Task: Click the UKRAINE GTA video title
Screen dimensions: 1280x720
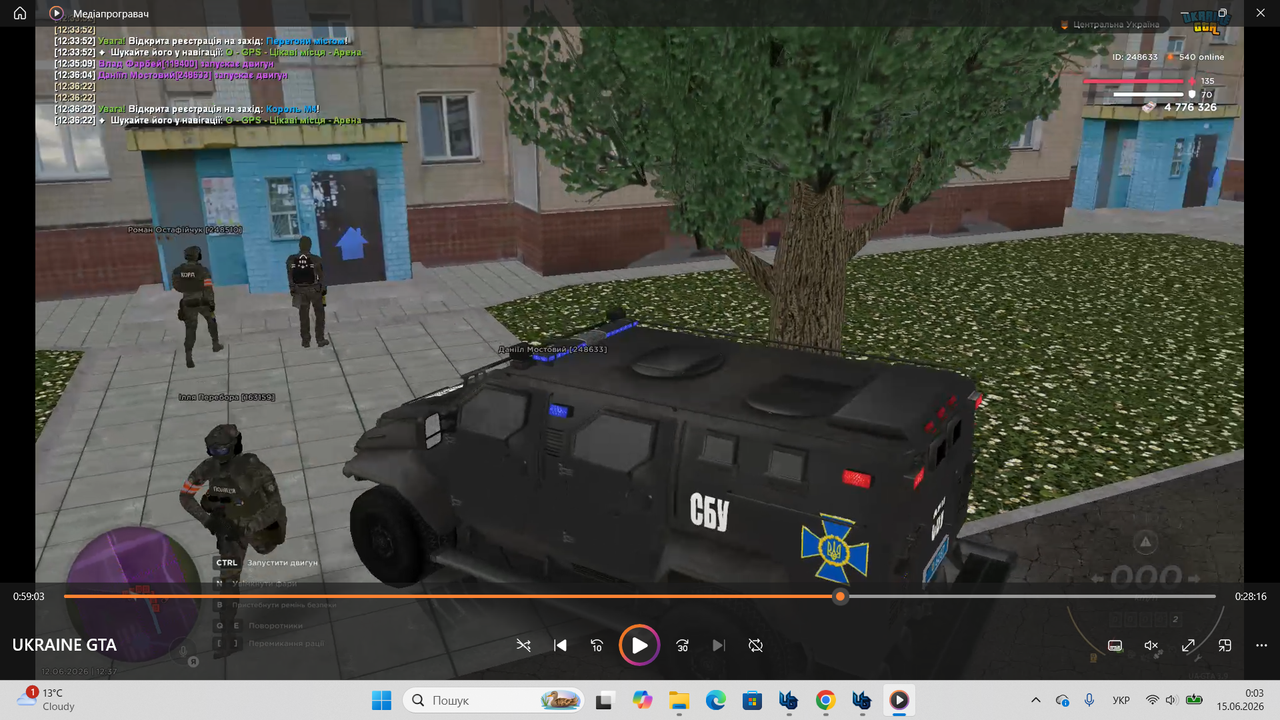Action: [64, 645]
